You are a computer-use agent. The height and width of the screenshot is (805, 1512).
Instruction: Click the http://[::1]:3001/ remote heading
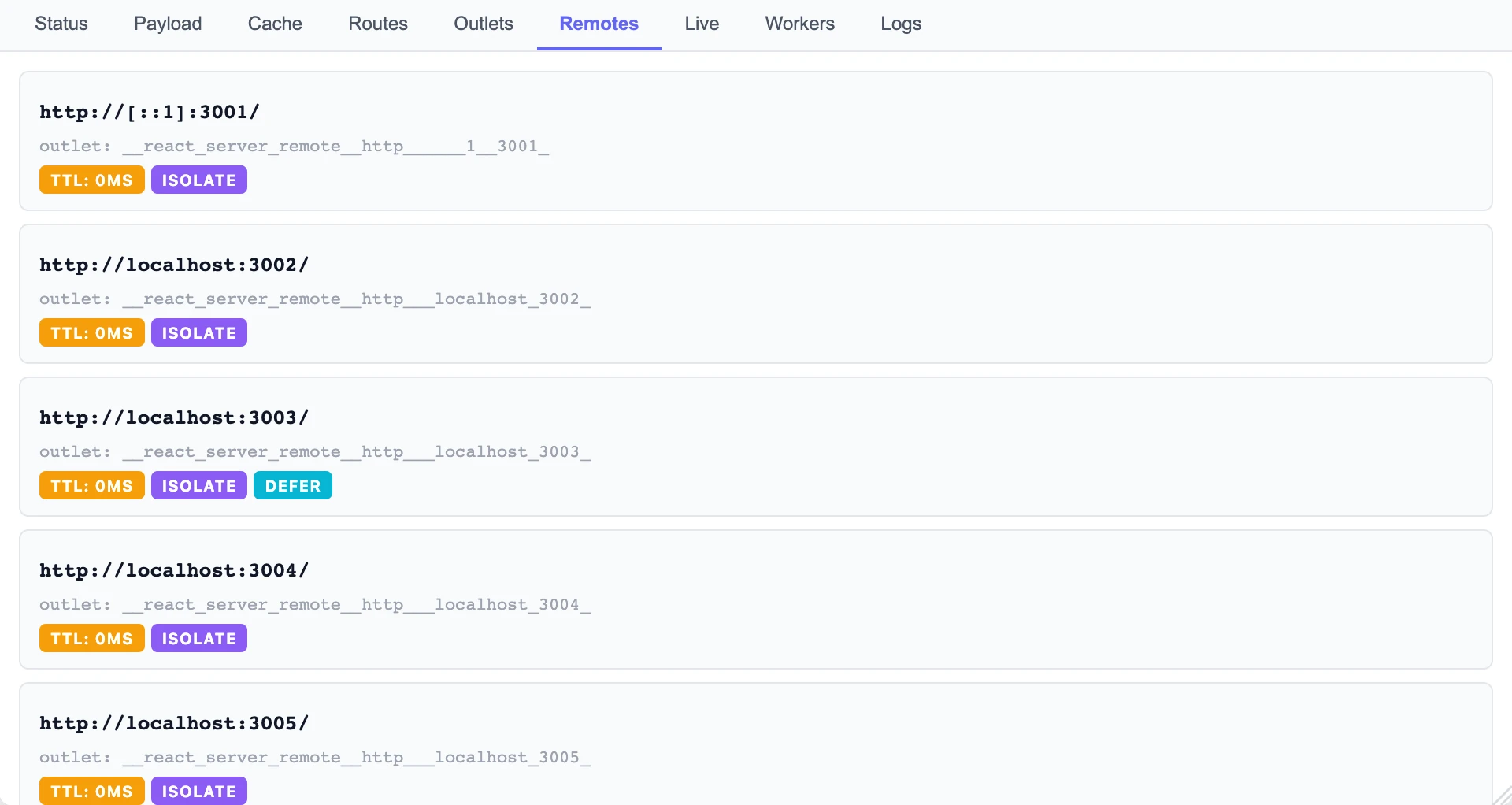[x=150, y=112]
